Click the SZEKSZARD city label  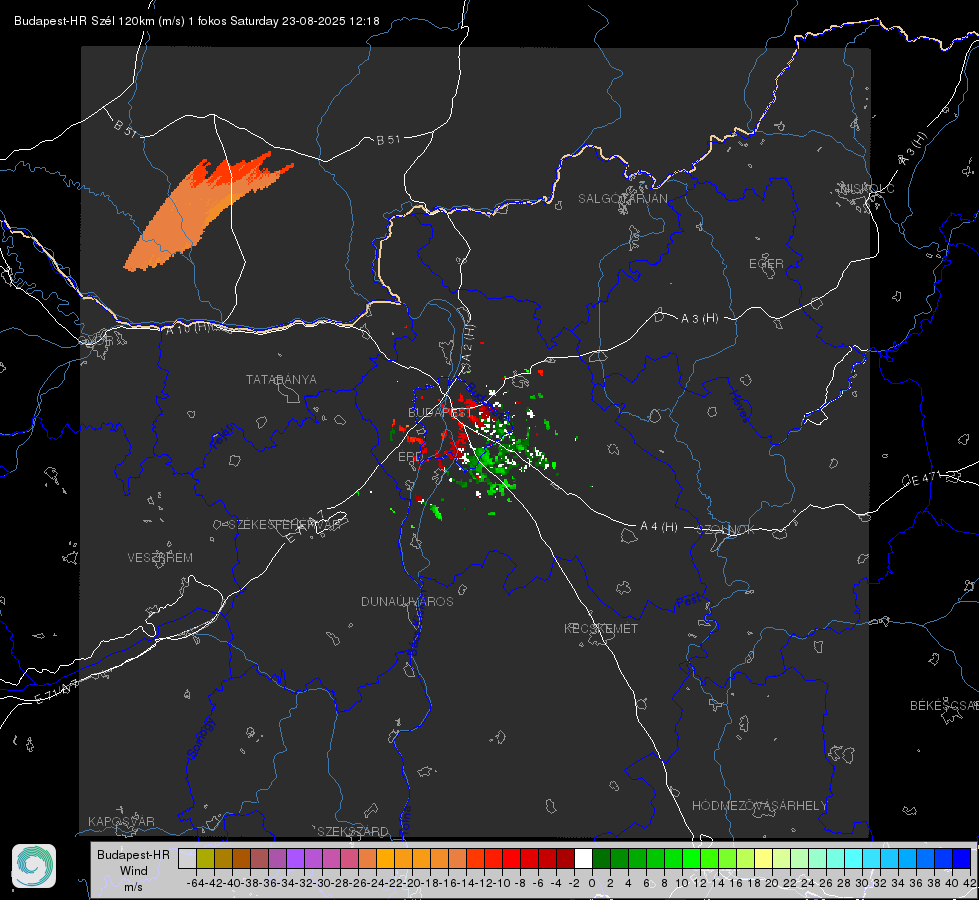(353, 831)
